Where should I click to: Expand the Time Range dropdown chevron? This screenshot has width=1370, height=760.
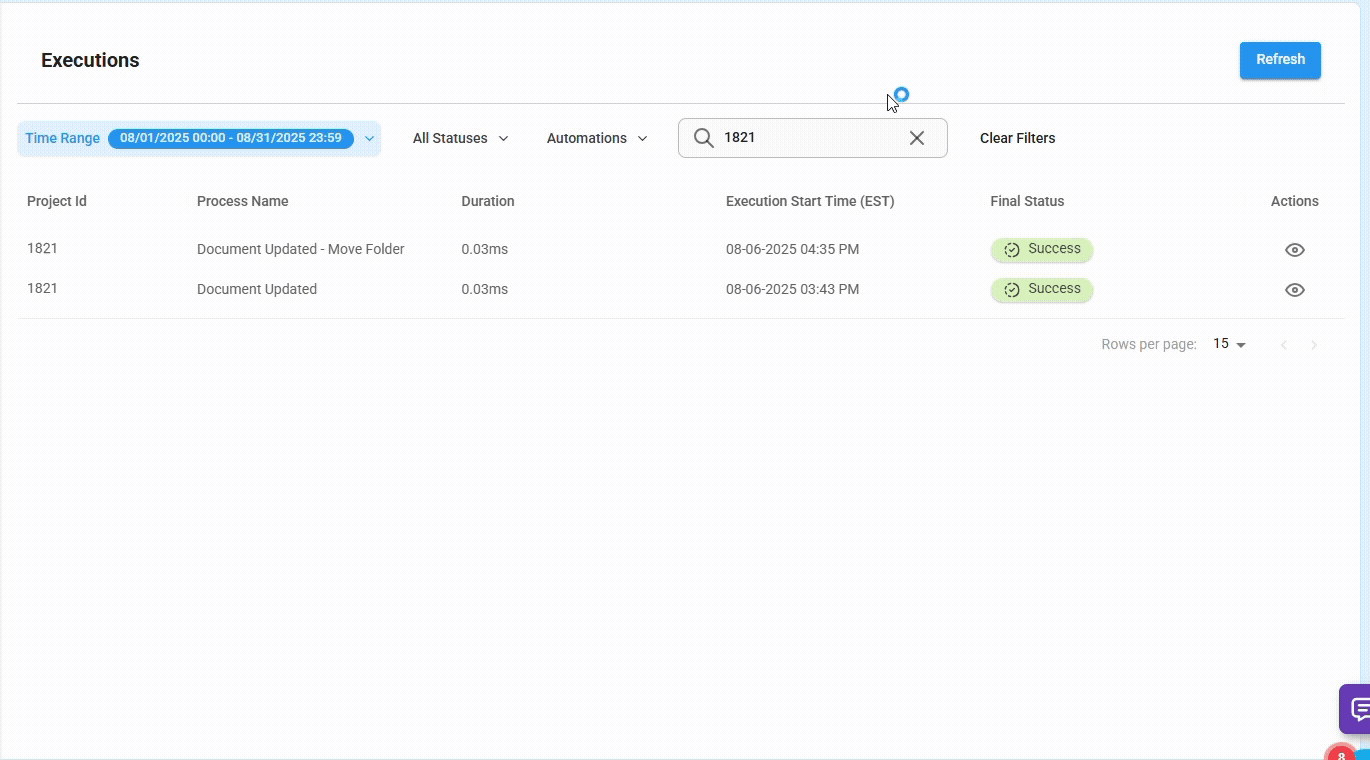(x=369, y=138)
